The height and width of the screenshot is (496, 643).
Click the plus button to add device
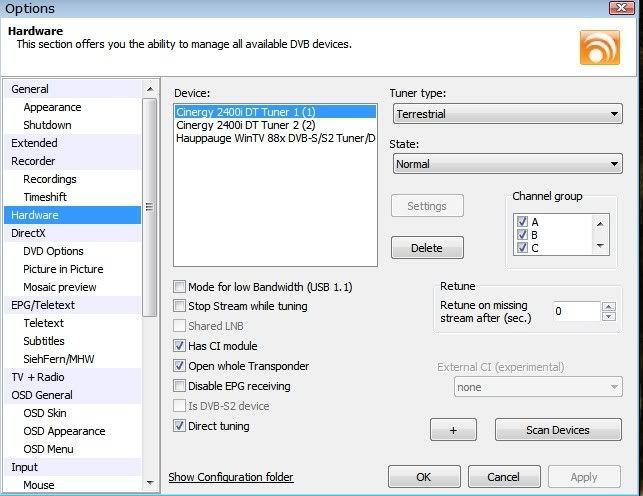pos(453,430)
